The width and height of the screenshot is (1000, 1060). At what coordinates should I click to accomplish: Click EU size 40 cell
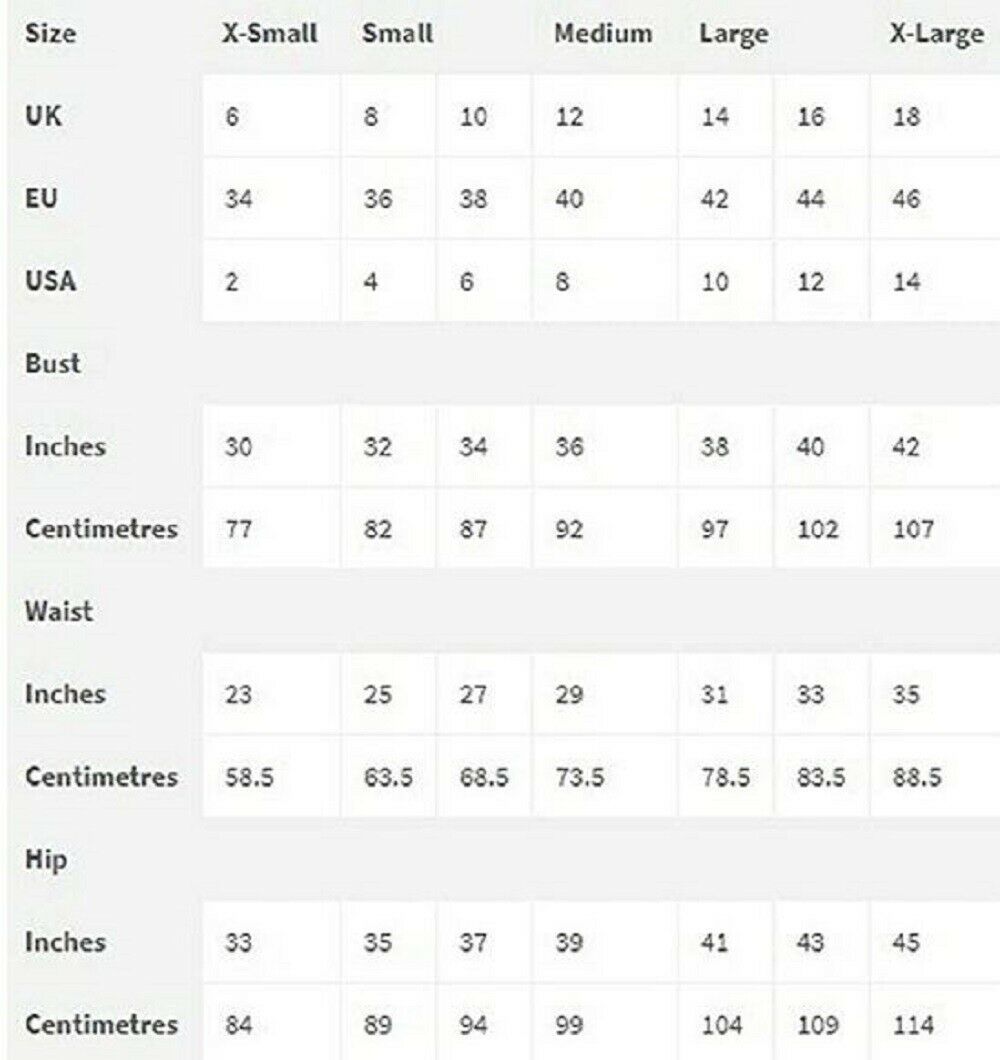click(x=569, y=199)
